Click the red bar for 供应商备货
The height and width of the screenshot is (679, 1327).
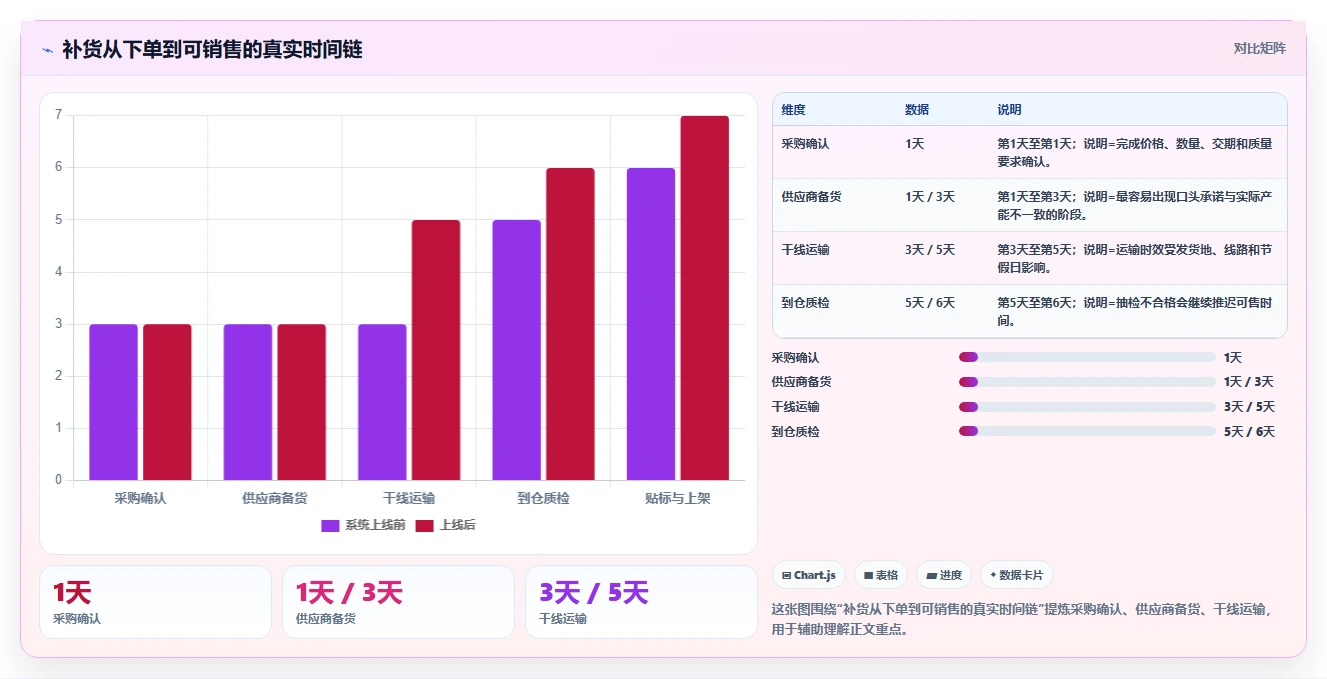[301, 402]
